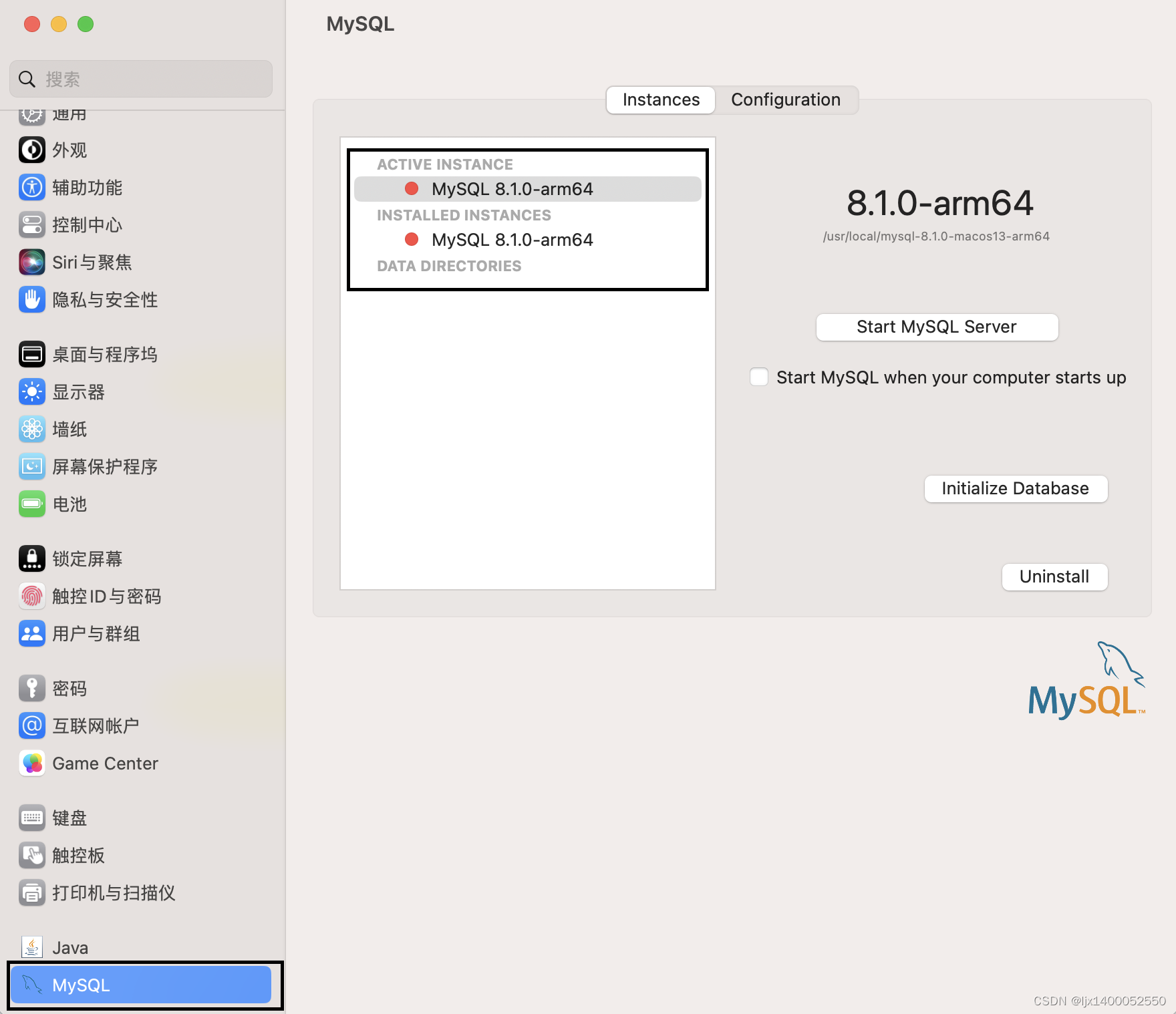Open Game Center icon
Image resolution: width=1176 pixels, height=1014 pixels.
(x=32, y=764)
